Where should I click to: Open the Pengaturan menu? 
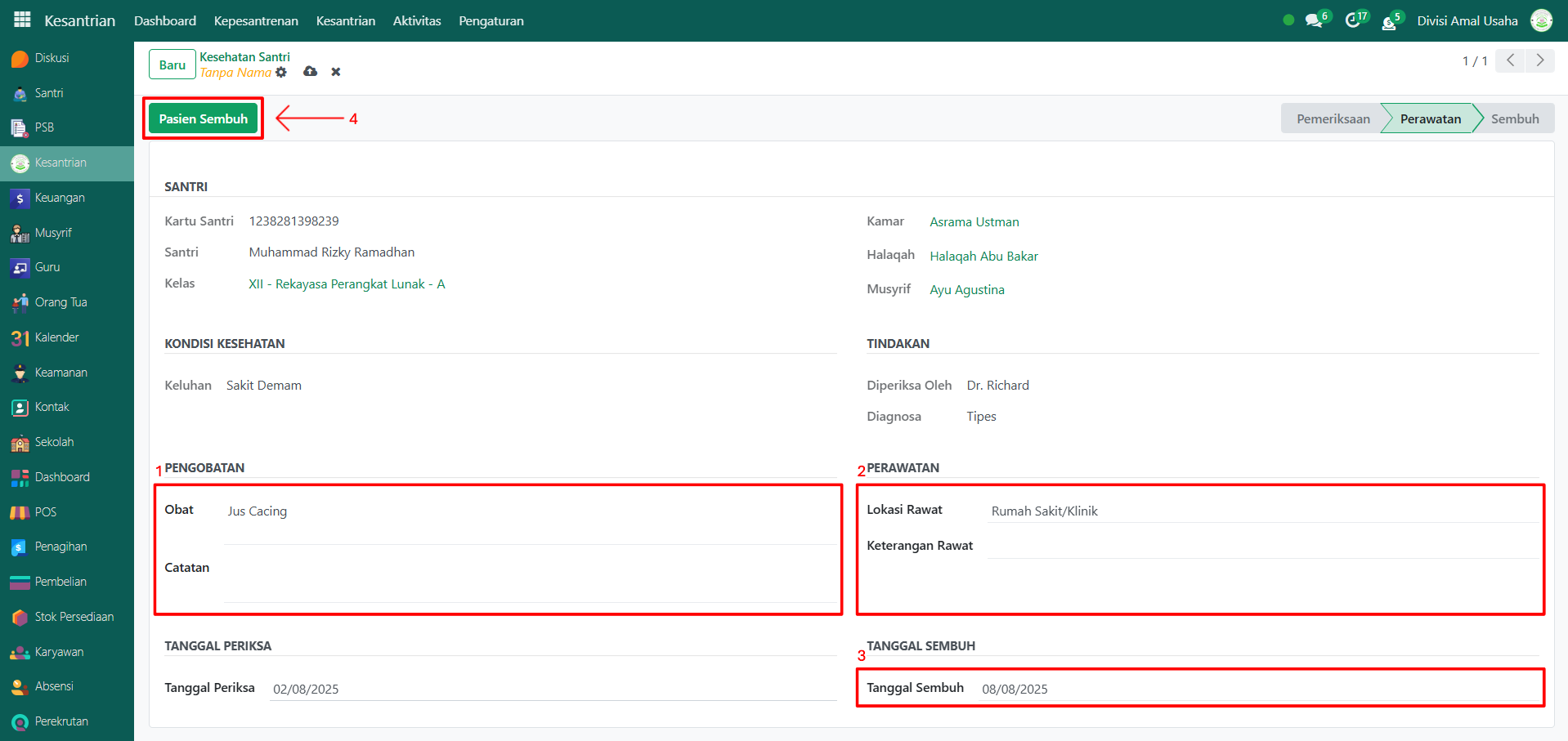pyautogui.click(x=491, y=20)
